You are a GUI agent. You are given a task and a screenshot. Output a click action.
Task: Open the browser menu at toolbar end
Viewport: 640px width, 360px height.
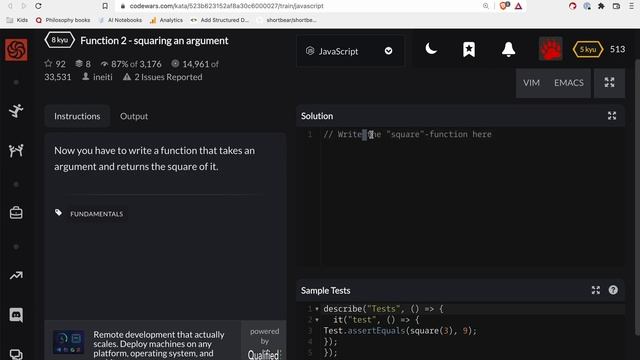tap(631, 6)
